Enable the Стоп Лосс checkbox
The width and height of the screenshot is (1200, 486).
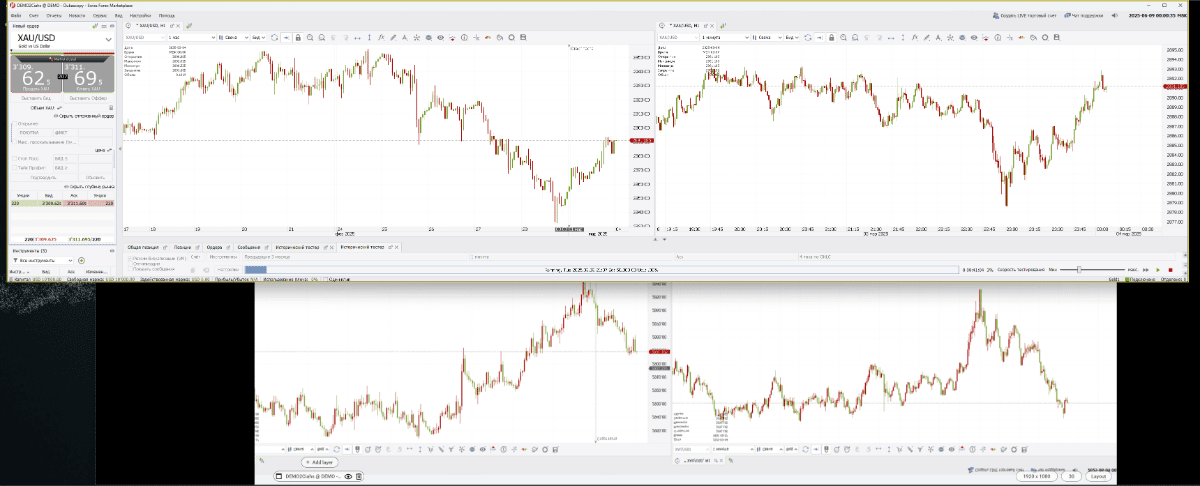(13, 158)
